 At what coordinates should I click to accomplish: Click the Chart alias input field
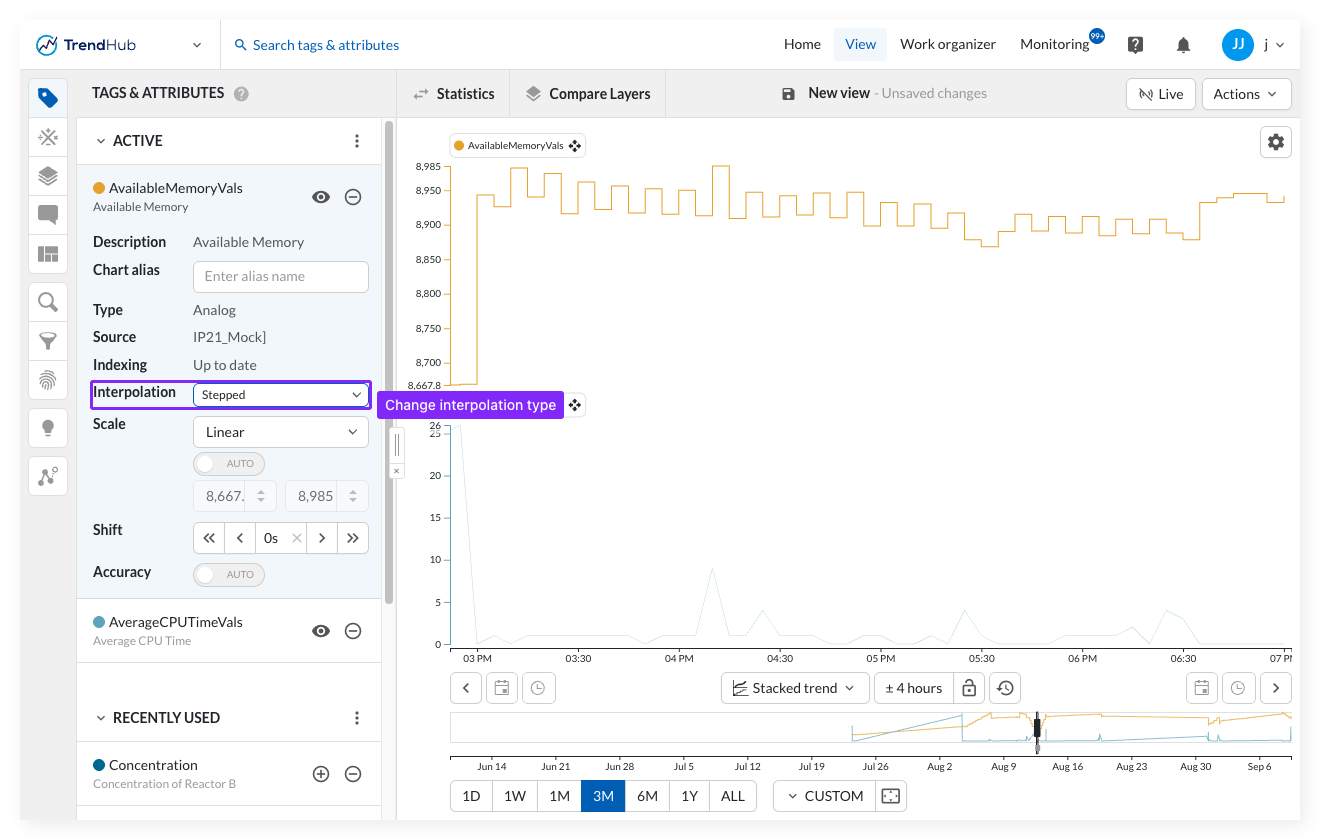(x=281, y=277)
